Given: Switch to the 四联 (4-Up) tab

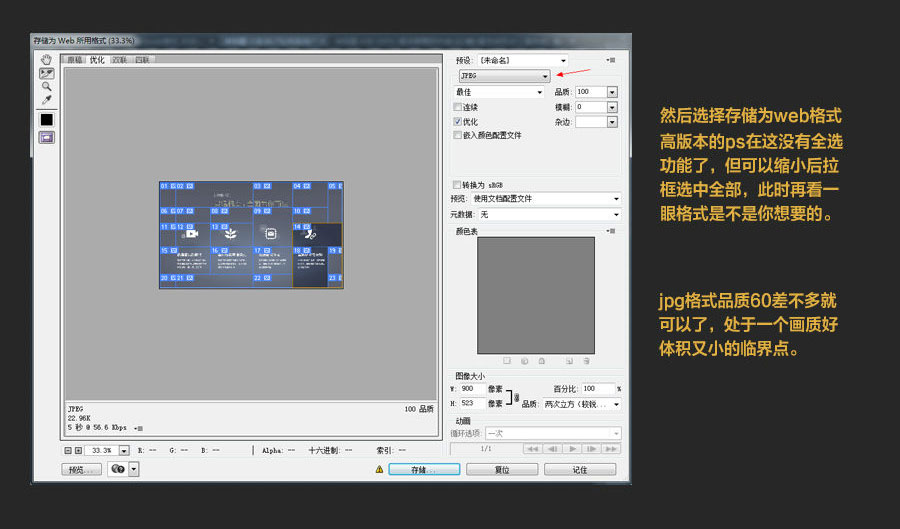Looking at the screenshot, I should [142, 60].
